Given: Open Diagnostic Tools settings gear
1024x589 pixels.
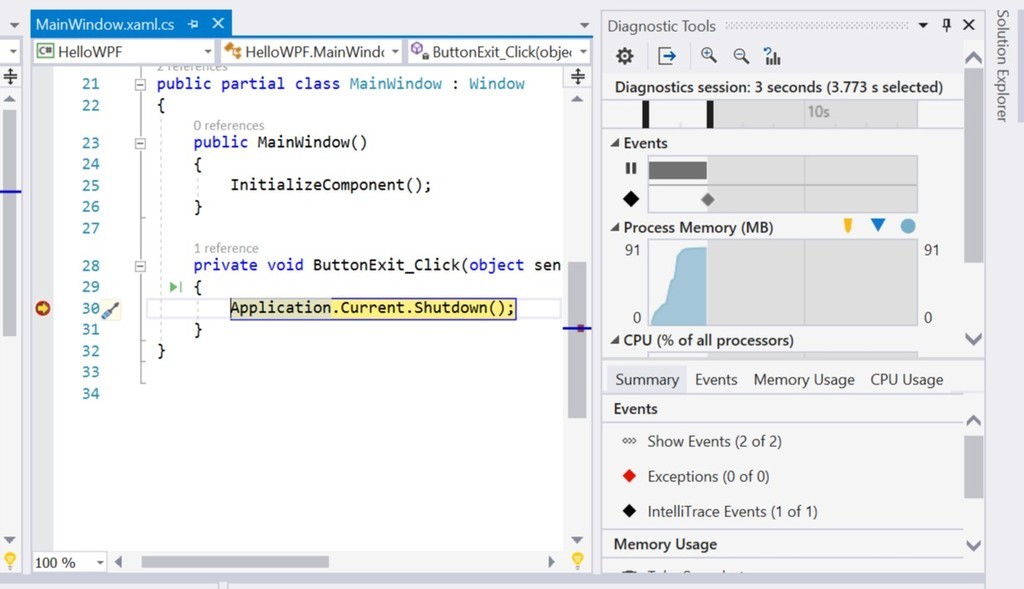Looking at the screenshot, I should pos(625,56).
